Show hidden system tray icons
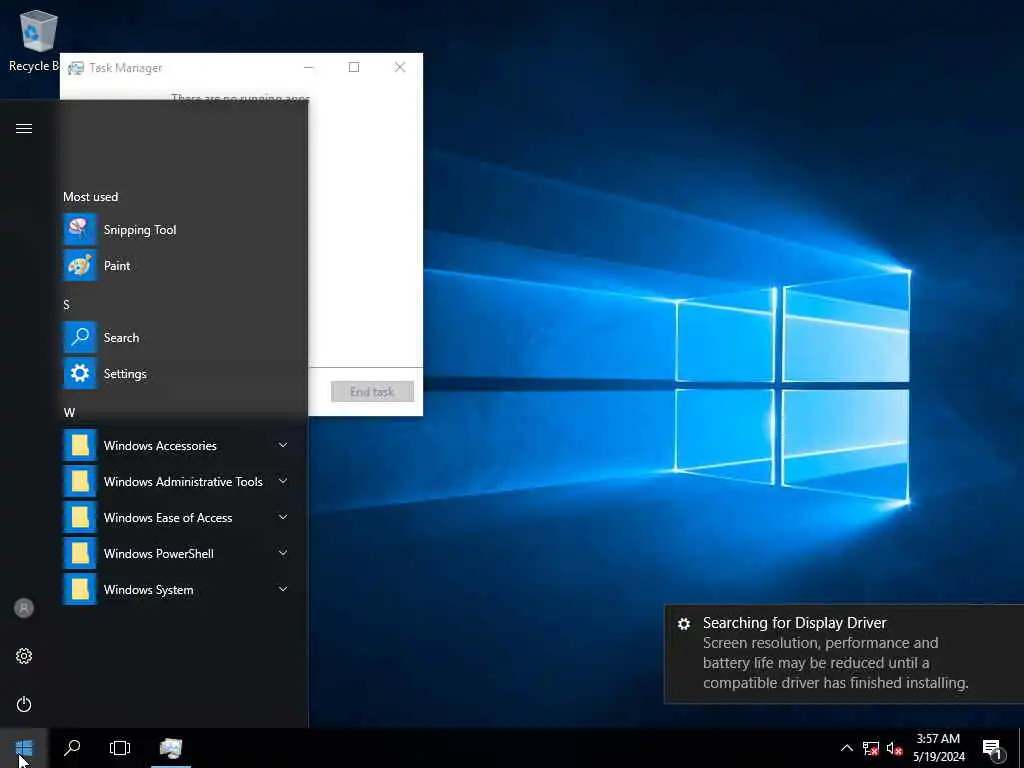 click(x=846, y=748)
